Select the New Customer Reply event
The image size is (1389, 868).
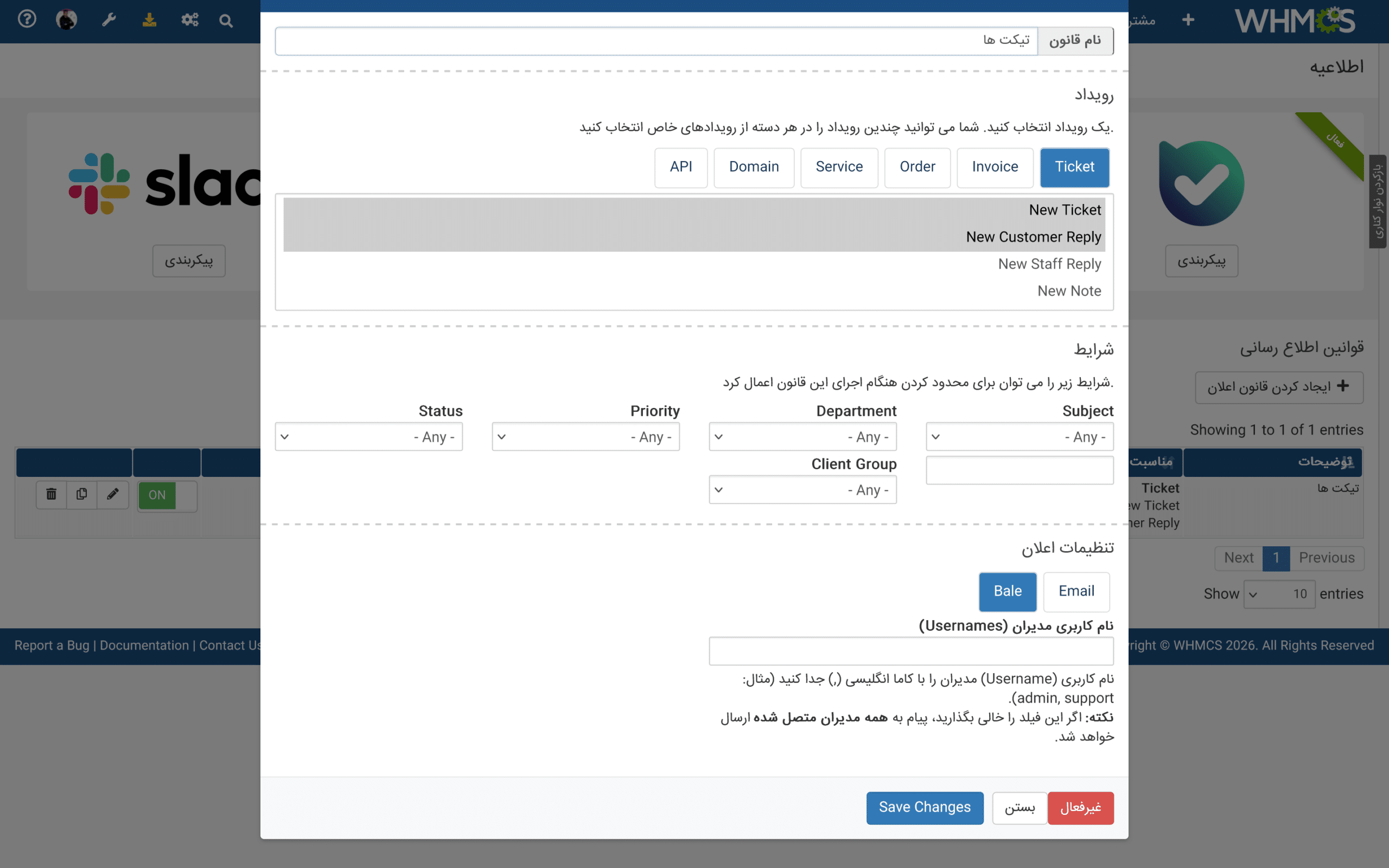coord(694,237)
